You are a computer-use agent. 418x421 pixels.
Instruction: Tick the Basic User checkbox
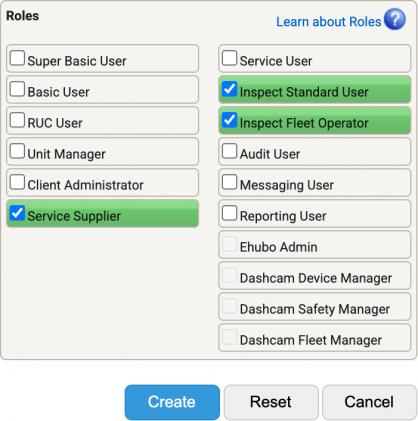(17, 89)
